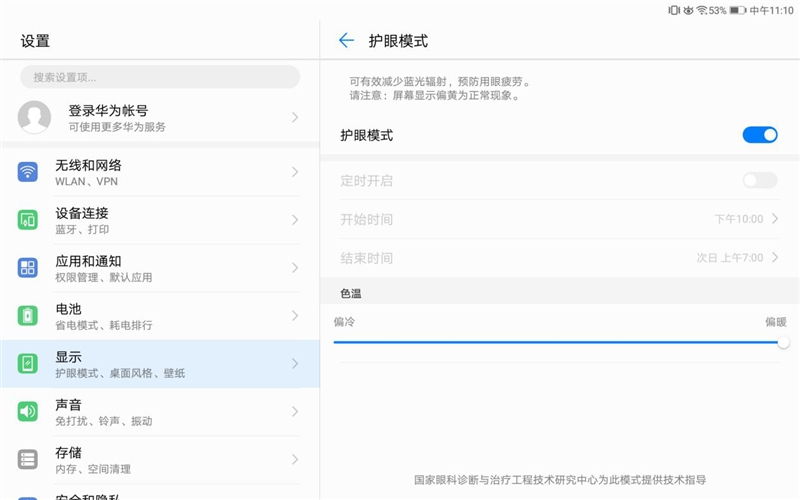800x500 pixels.
Task: Turn off the 护眼模式 switch
Action: [760, 135]
